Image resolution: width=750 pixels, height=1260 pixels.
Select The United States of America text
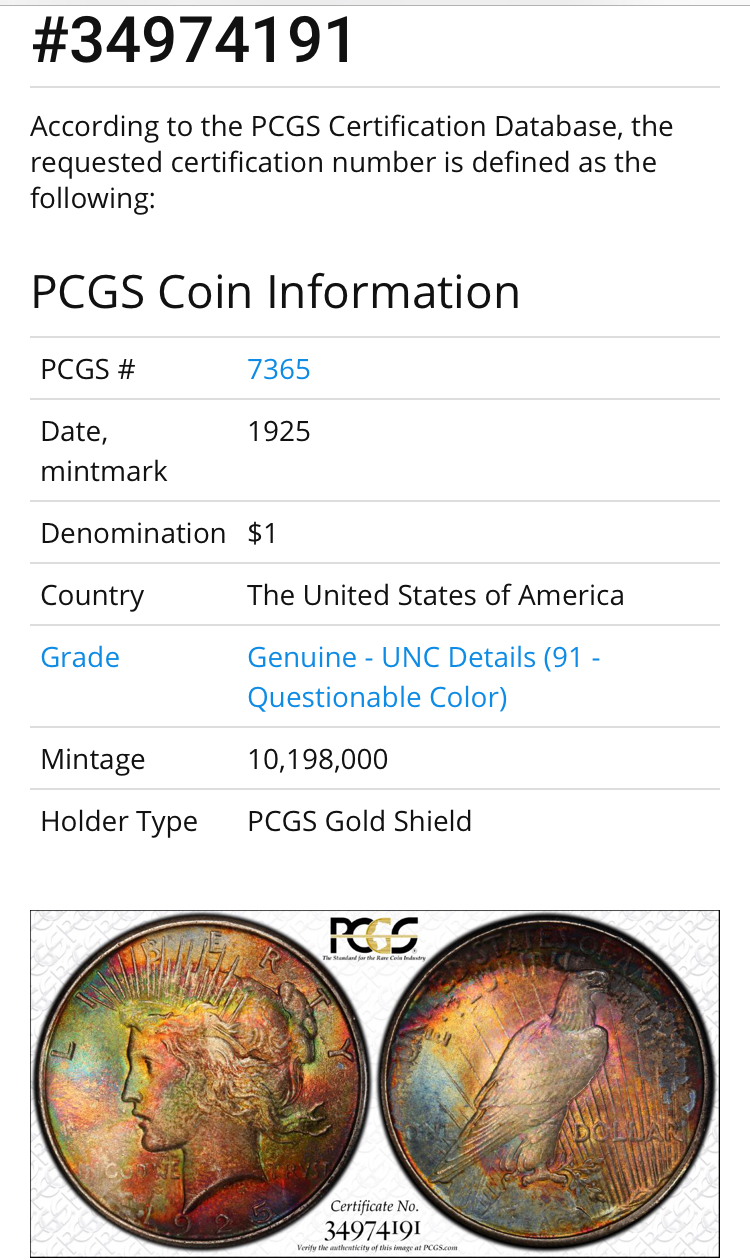coord(435,595)
